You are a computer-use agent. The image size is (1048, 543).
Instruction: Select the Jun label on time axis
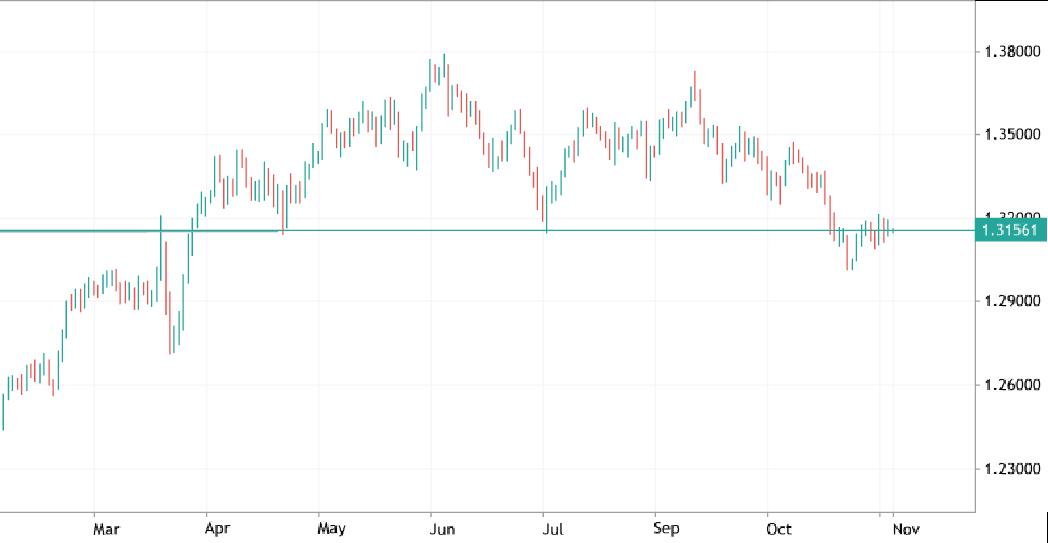[x=442, y=528]
